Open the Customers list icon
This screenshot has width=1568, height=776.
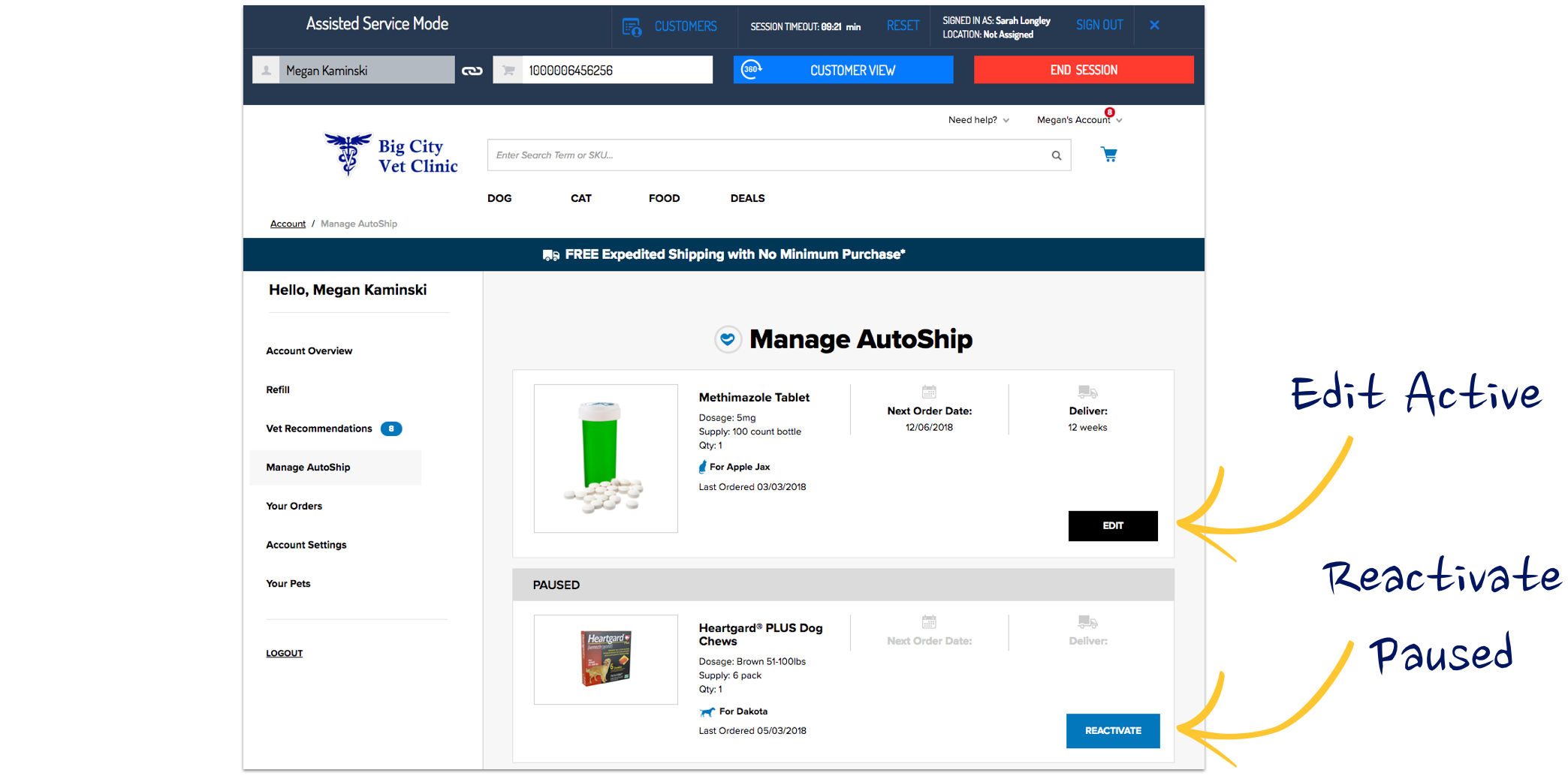[632, 27]
